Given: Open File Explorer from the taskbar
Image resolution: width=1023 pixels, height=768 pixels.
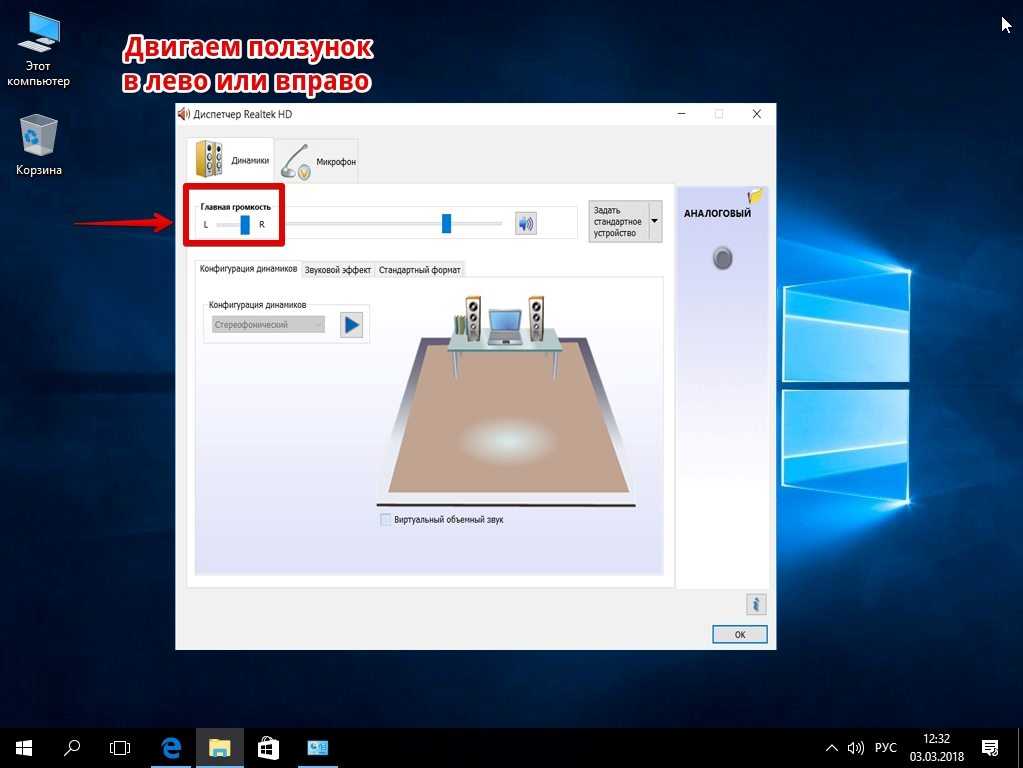Looking at the screenshot, I should [219, 747].
